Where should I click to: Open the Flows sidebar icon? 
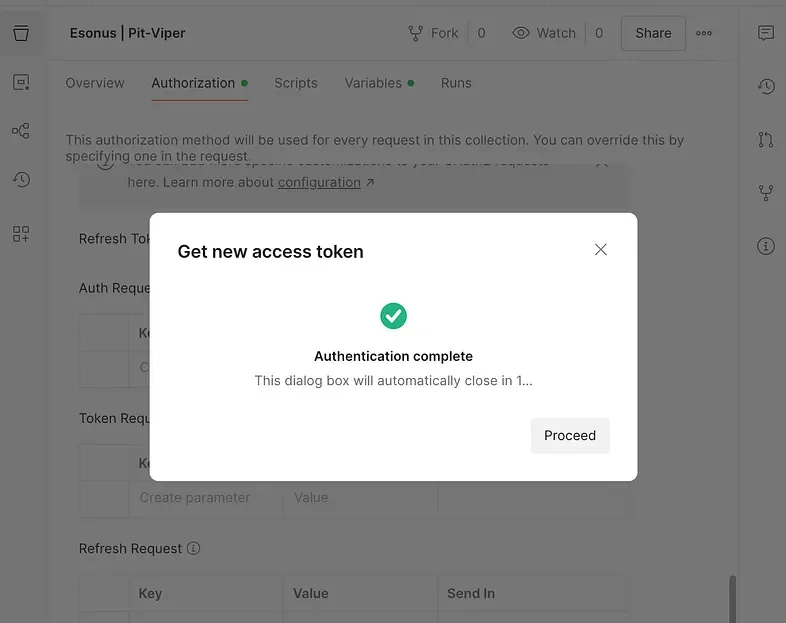click(21, 131)
